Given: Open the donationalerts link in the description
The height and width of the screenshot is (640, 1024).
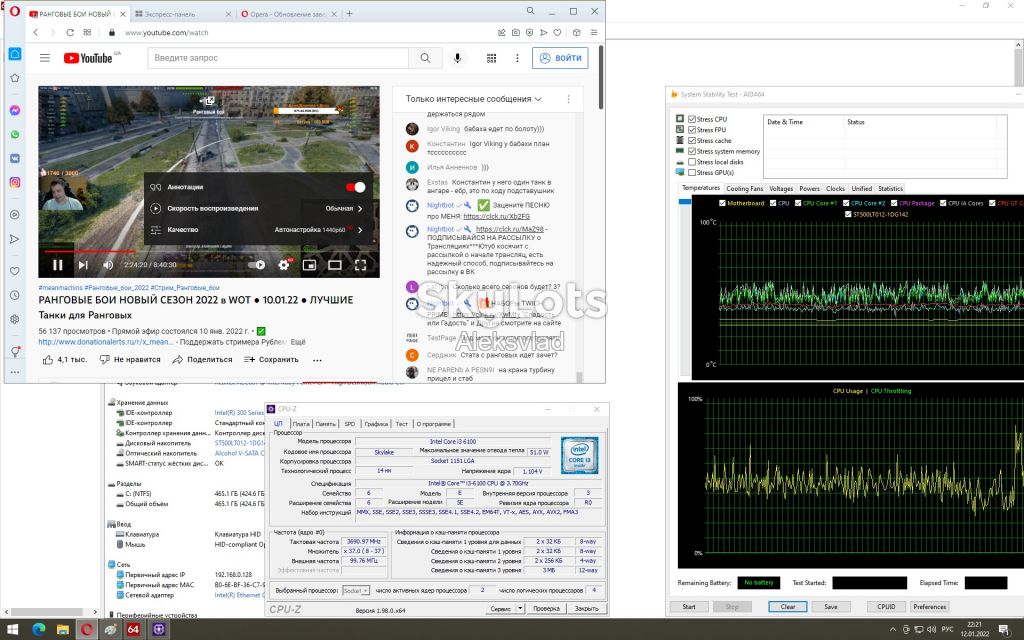Looking at the screenshot, I should [x=106, y=342].
